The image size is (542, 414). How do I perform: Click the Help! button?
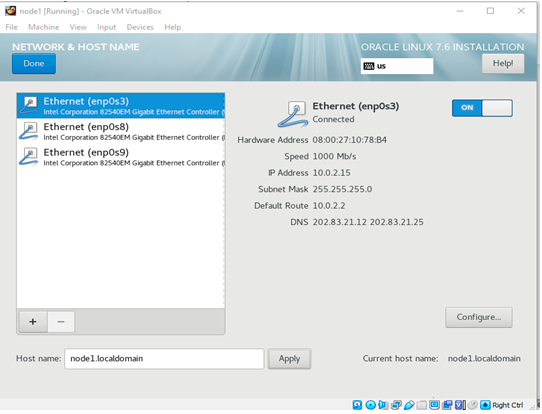pyautogui.click(x=503, y=64)
